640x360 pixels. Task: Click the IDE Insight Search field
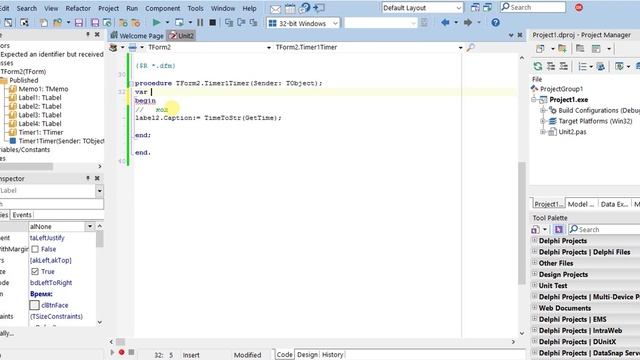point(533,7)
